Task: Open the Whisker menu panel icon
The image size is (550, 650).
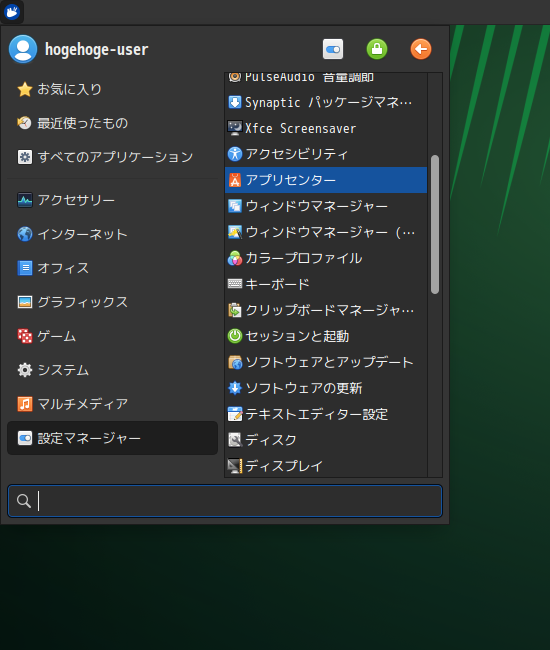Action: (12, 12)
